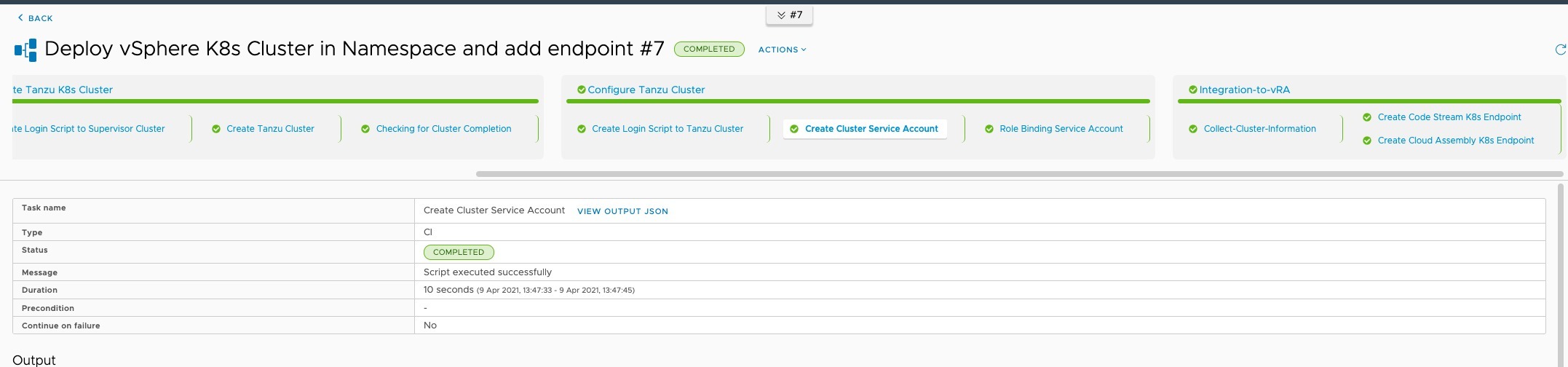Open the Create Tanzu Cluster task
The width and height of the screenshot is (1568, 367).
pos(270,129)
